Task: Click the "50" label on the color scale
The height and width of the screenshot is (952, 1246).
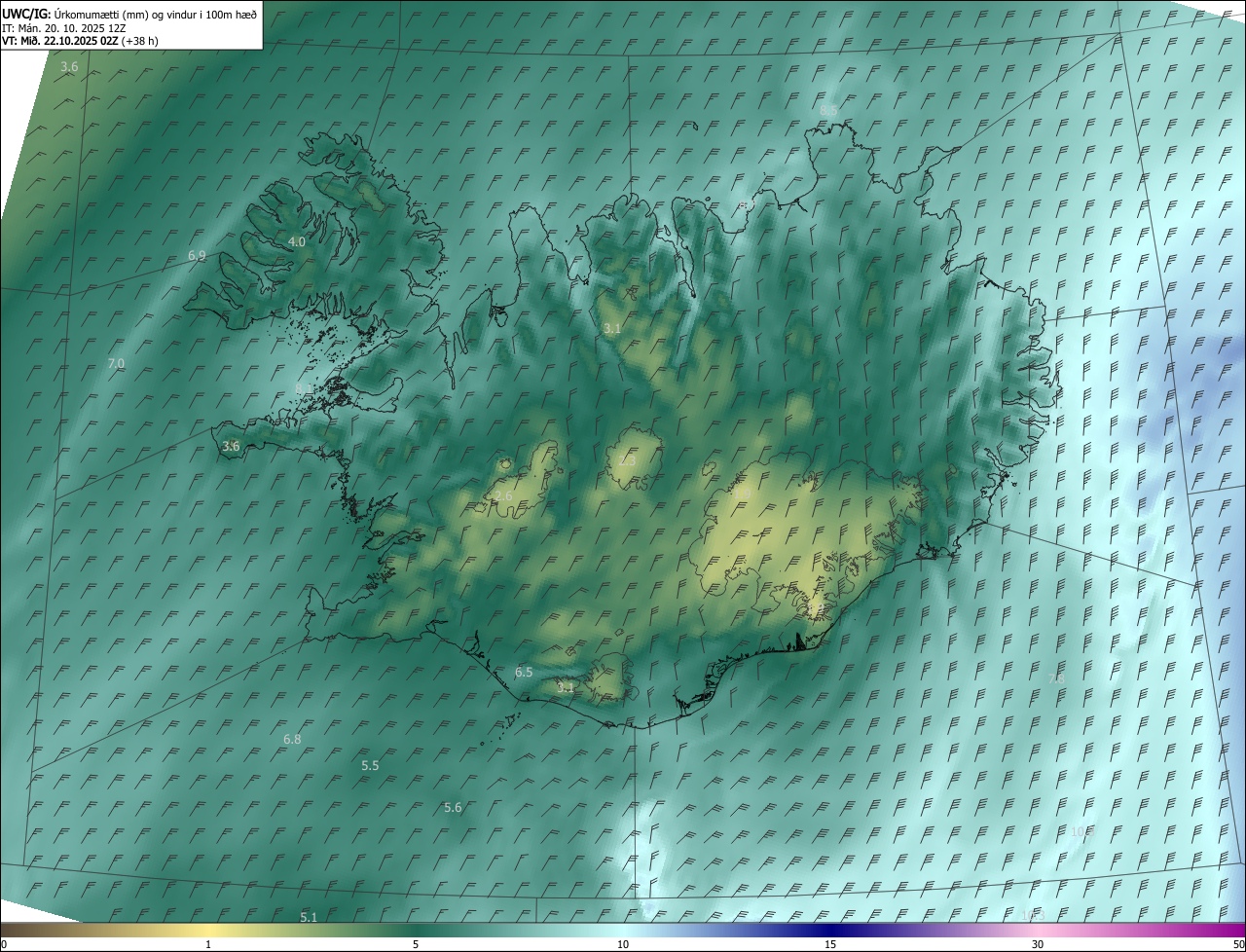Action: click(x=1238, y=944)
